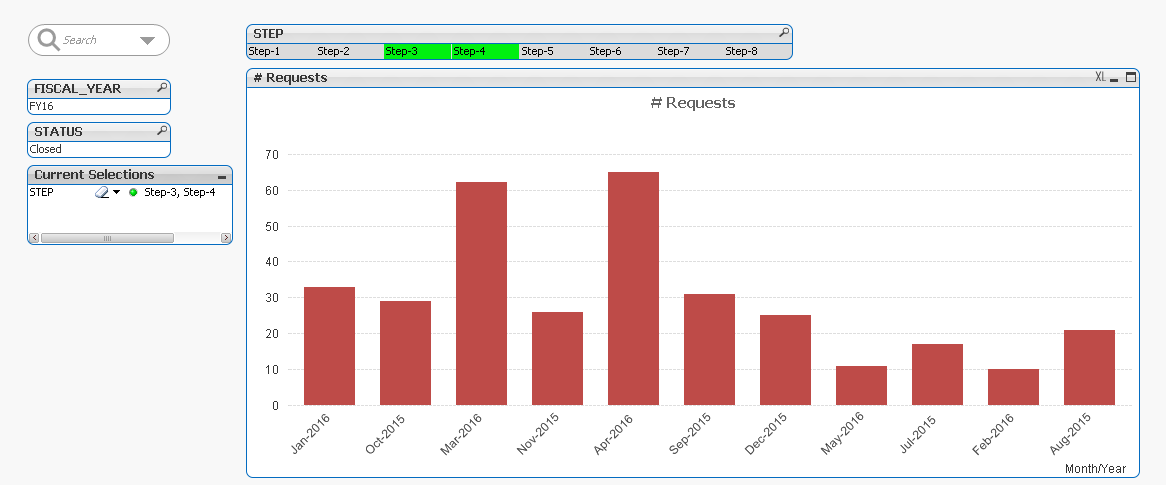Deselect Step-4 in STEP list

pyautogui.click(x=485, y=51)
